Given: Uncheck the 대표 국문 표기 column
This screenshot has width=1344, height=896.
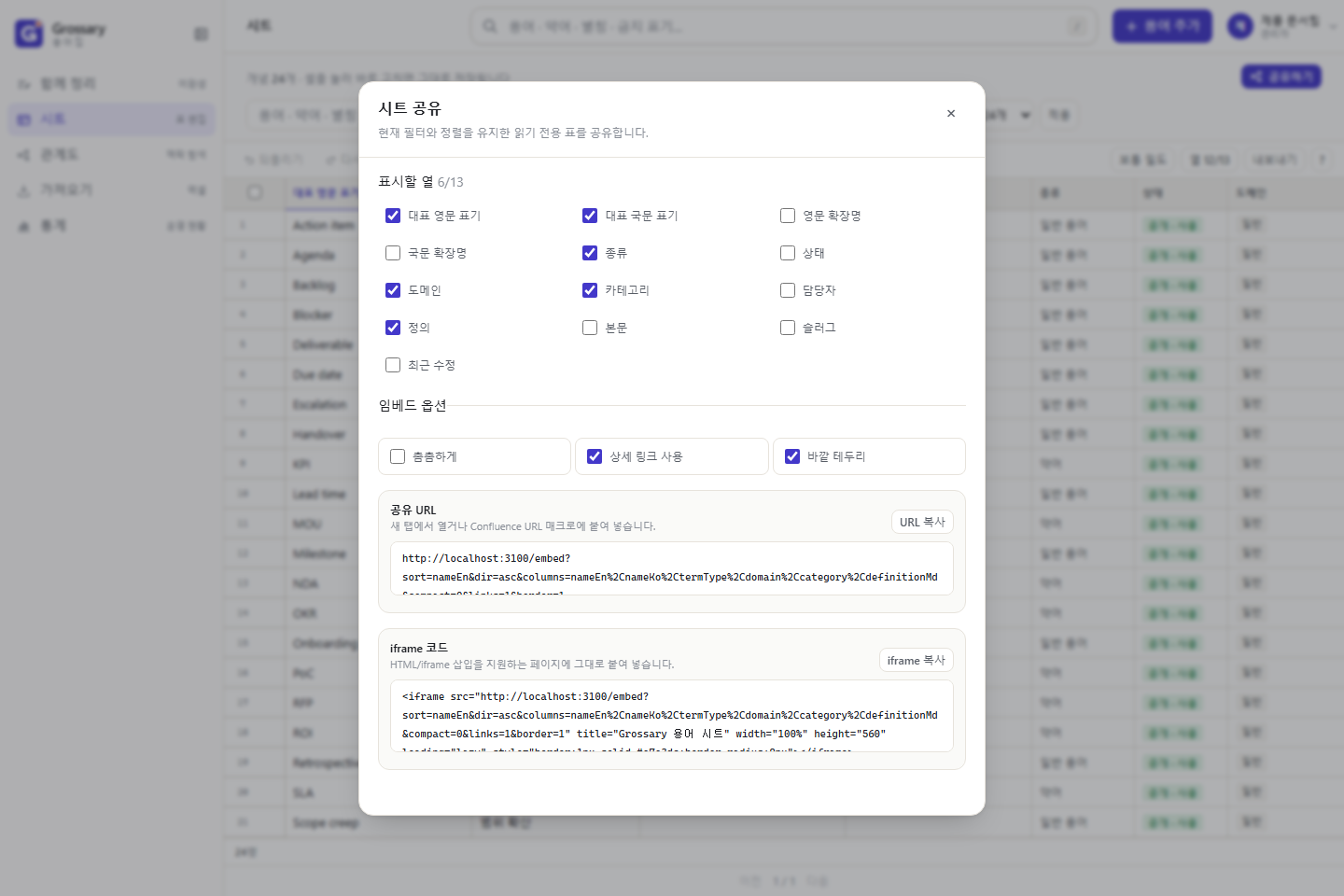Looking at the screenshot, I should 590,216.
